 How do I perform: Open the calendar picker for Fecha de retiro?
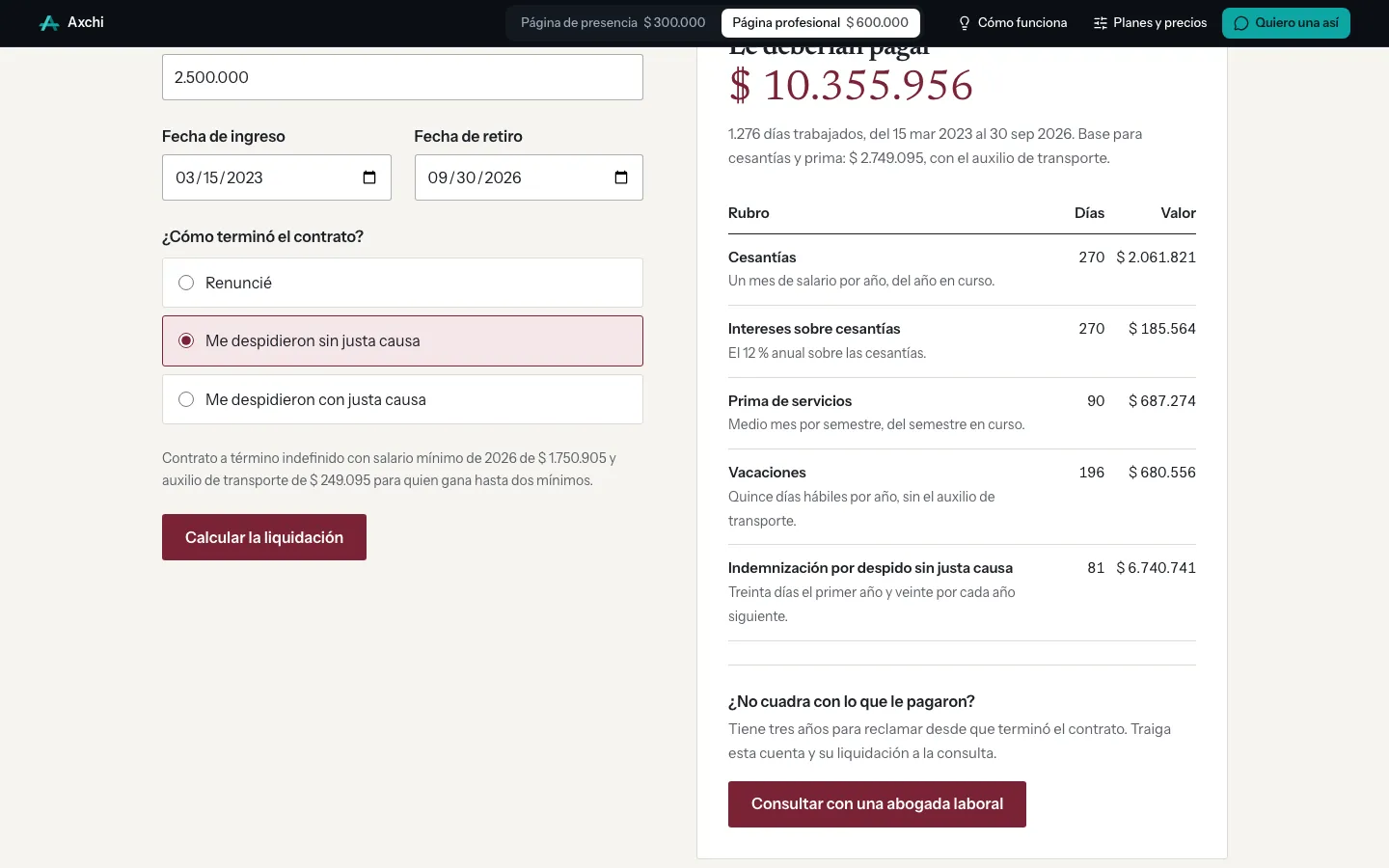pyautogui.click(x=621, y=177)
